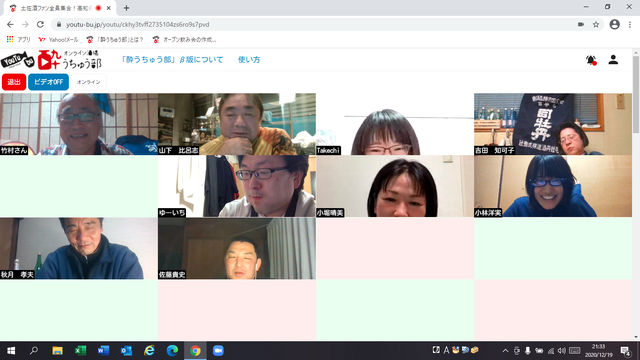
Task: Select 小堀晴美 video tile
Action: tap(395, 186)
